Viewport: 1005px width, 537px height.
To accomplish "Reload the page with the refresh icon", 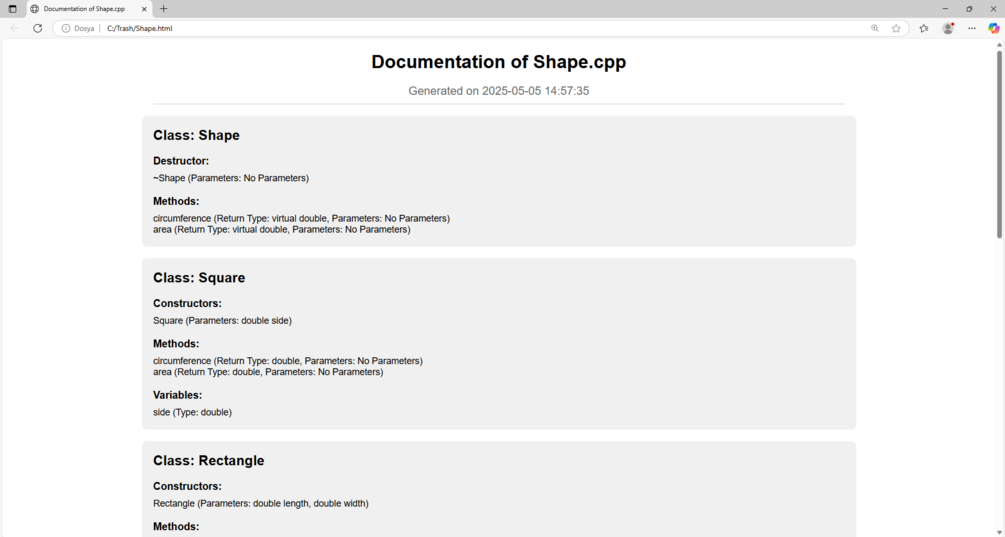I will pyautogui.click(x=38, y=29).
